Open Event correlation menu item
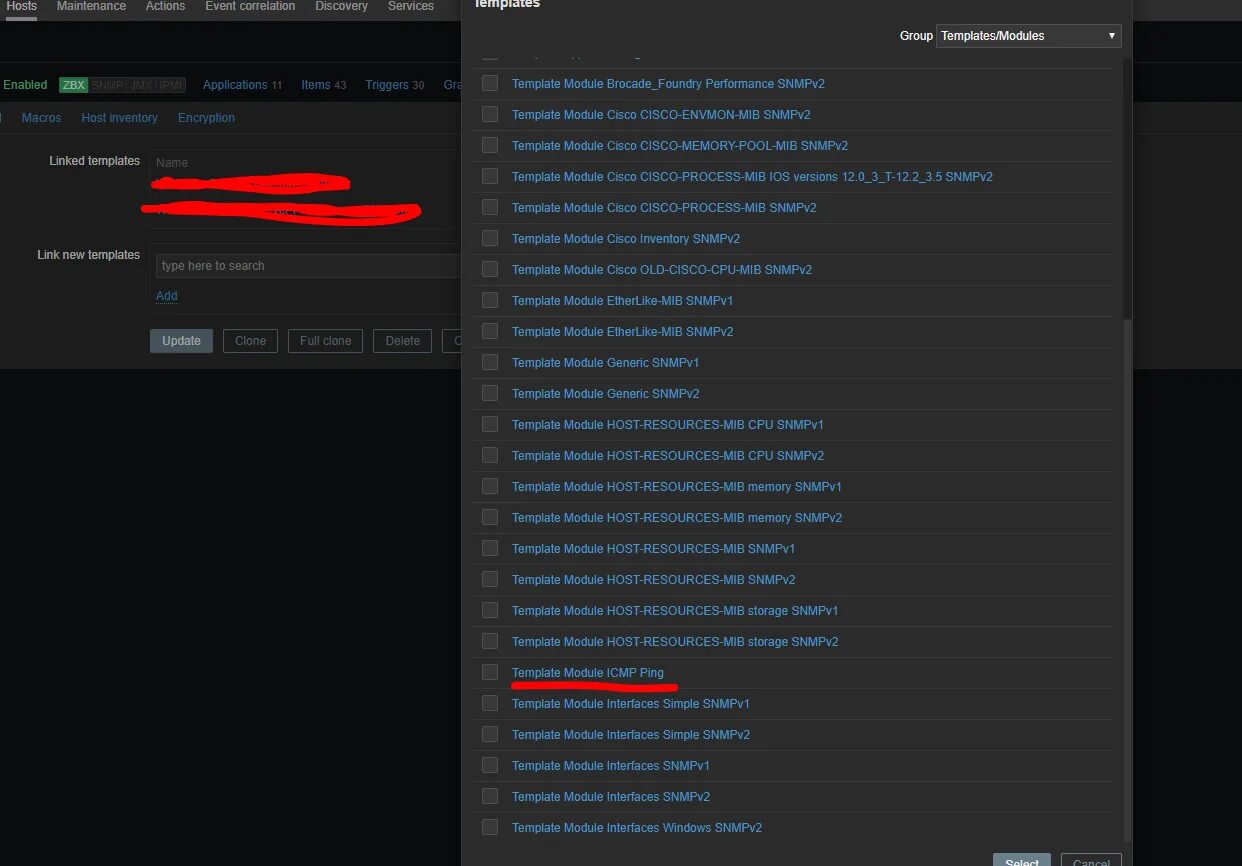This screenshot has height=866, width=1242. [250, 6]
